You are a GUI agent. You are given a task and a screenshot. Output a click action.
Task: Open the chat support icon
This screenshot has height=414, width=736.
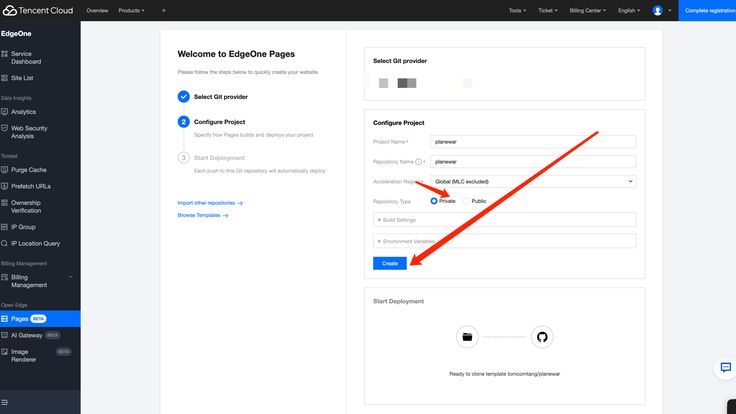click(726, 367)
